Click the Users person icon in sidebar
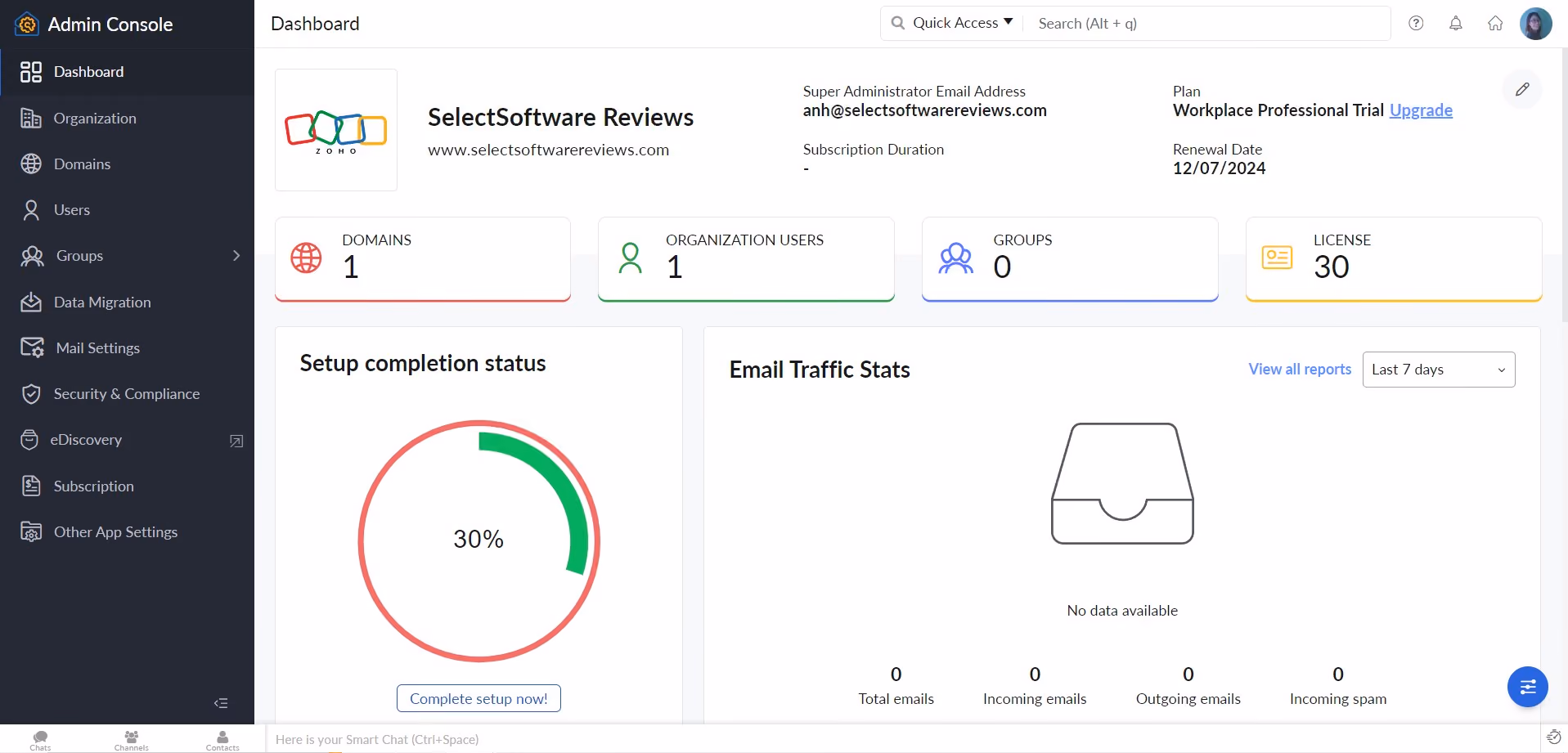 click(x=31, y=210)
